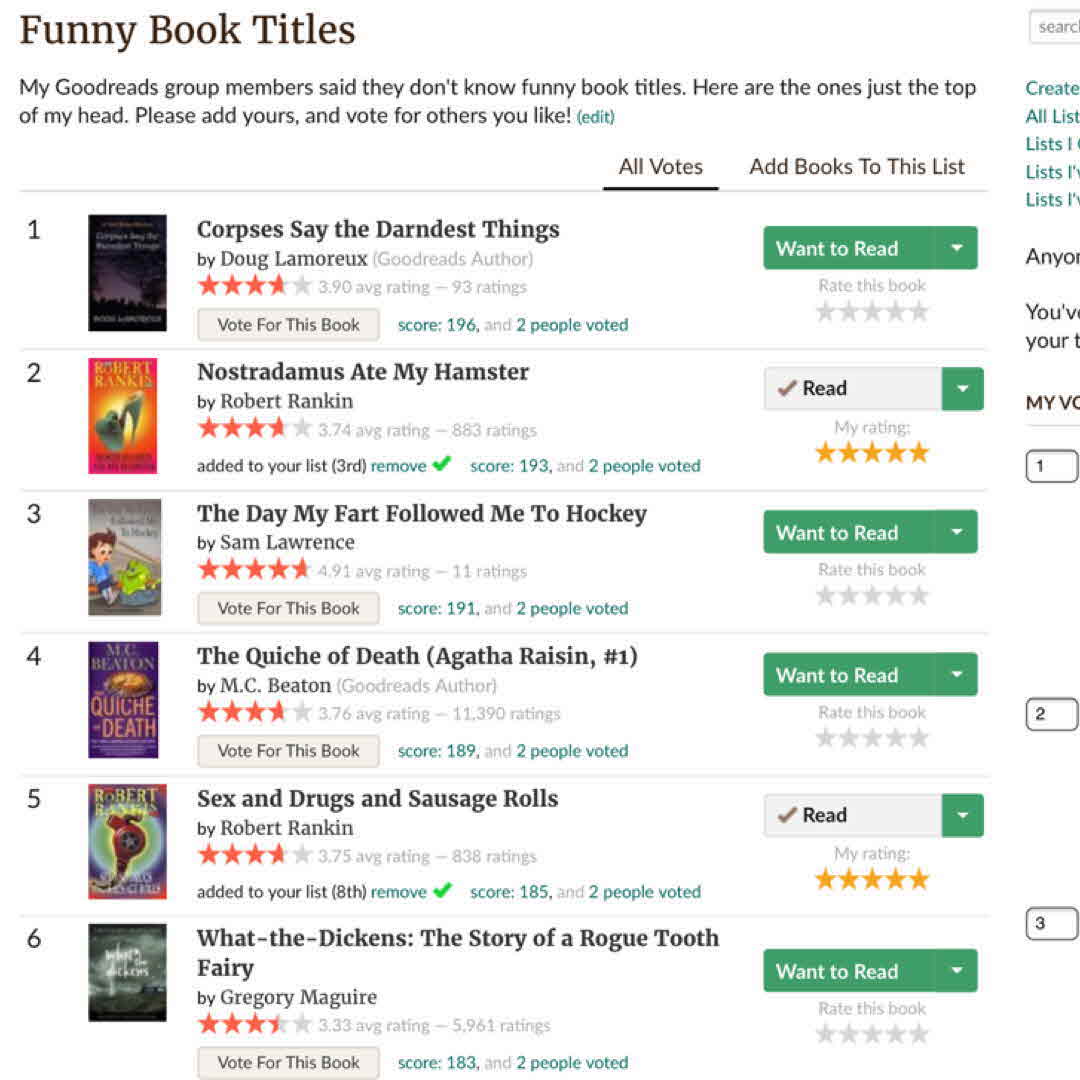The height and width of the screenshot is (1080, 1080).
Task: Remove Nostradamus Ate My Hamster from your list
Action: tap(398, 466)
